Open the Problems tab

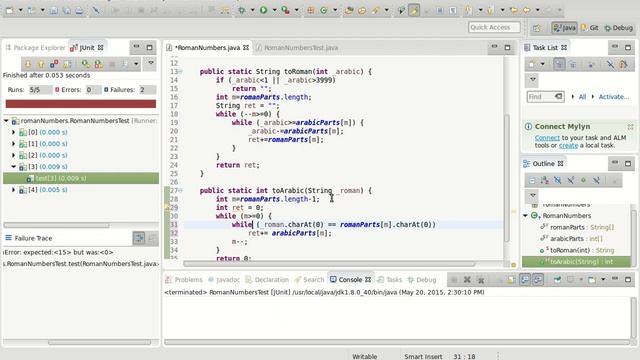click(184, 280)
